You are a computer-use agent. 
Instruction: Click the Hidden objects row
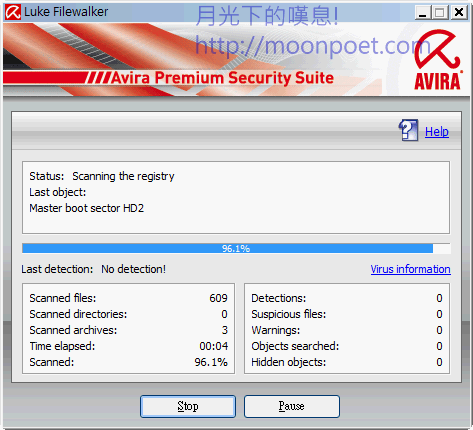(347, 362)
